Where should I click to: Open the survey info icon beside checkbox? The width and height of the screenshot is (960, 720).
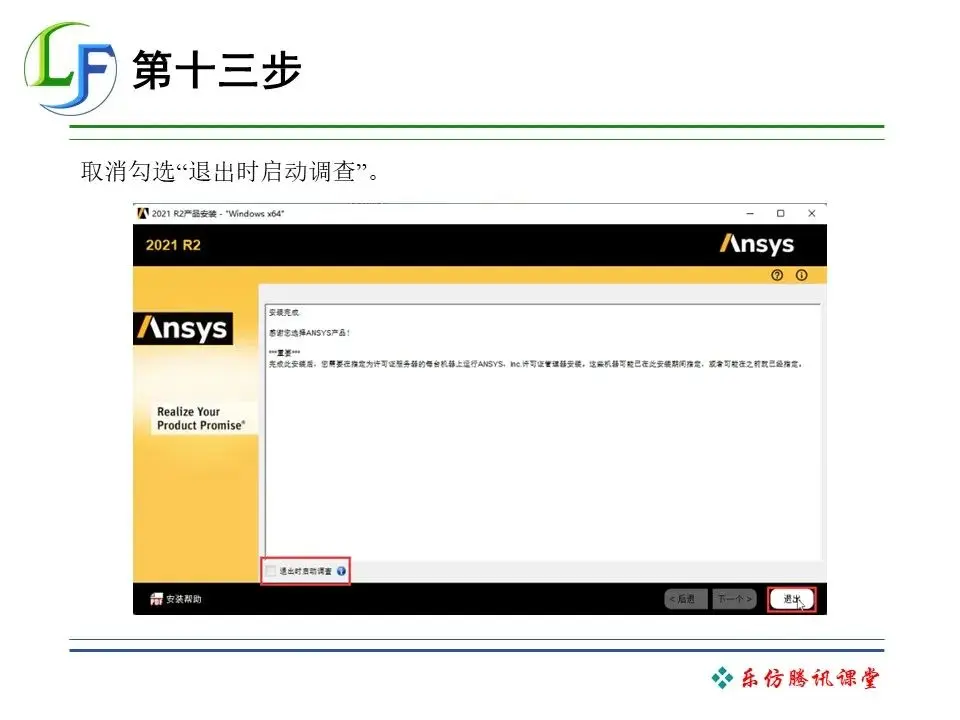point(342,571)
